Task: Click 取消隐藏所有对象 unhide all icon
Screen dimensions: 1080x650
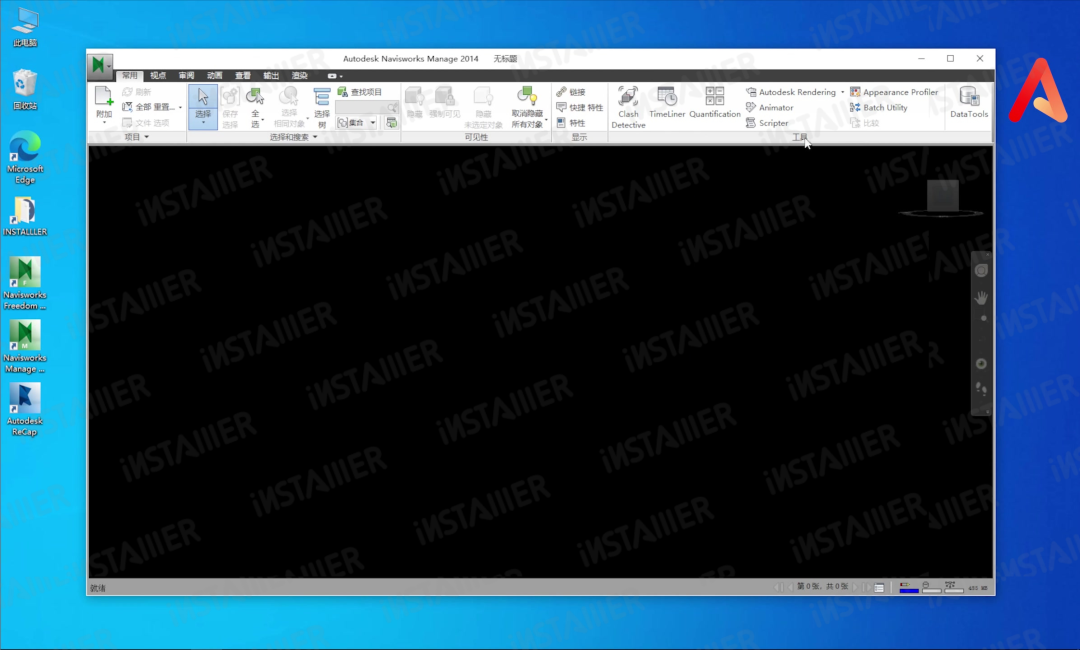Action: click(x=527, y=96)
